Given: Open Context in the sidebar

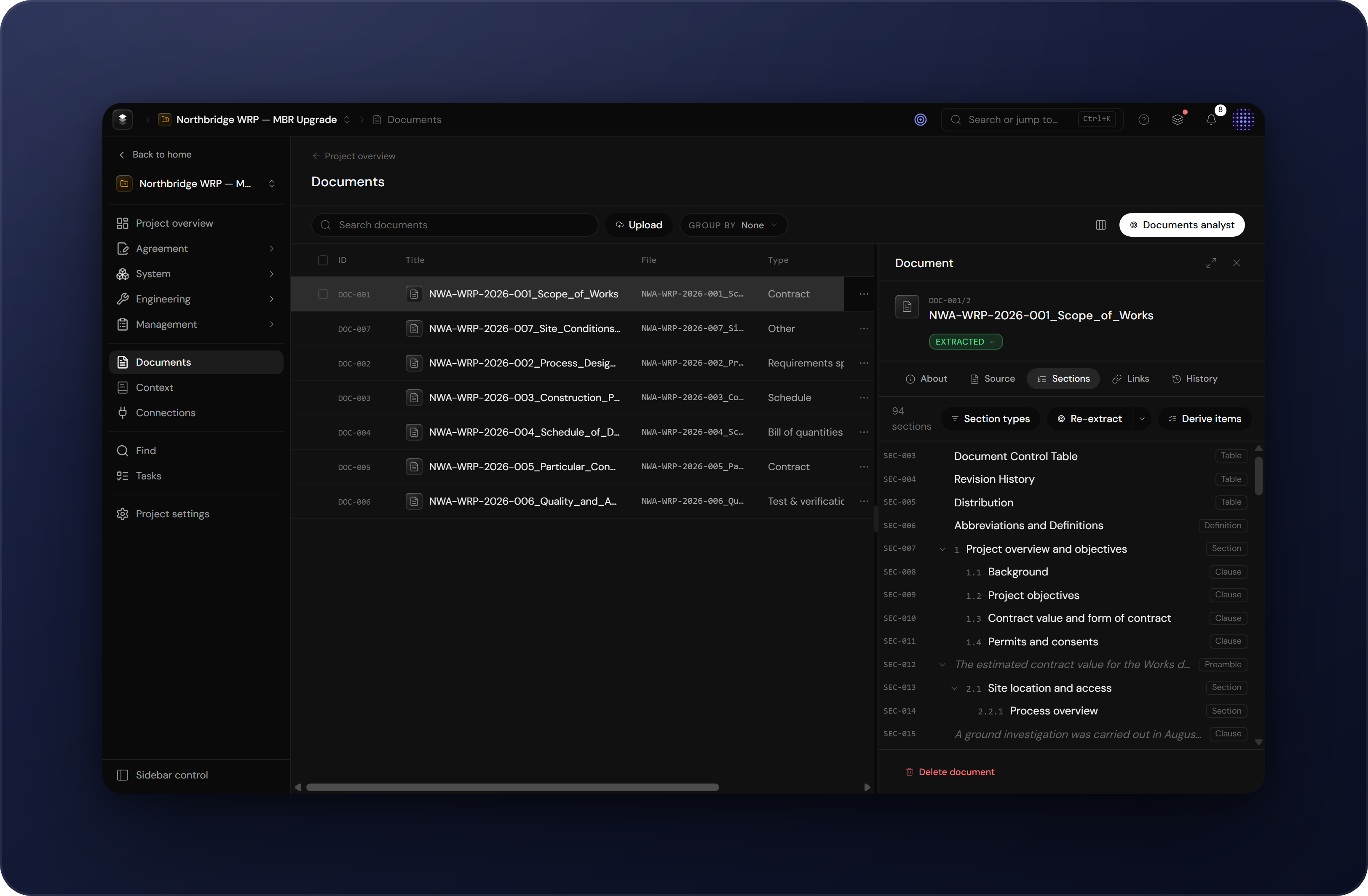Looking at the screenshot, I should click(x=196, y=388).
